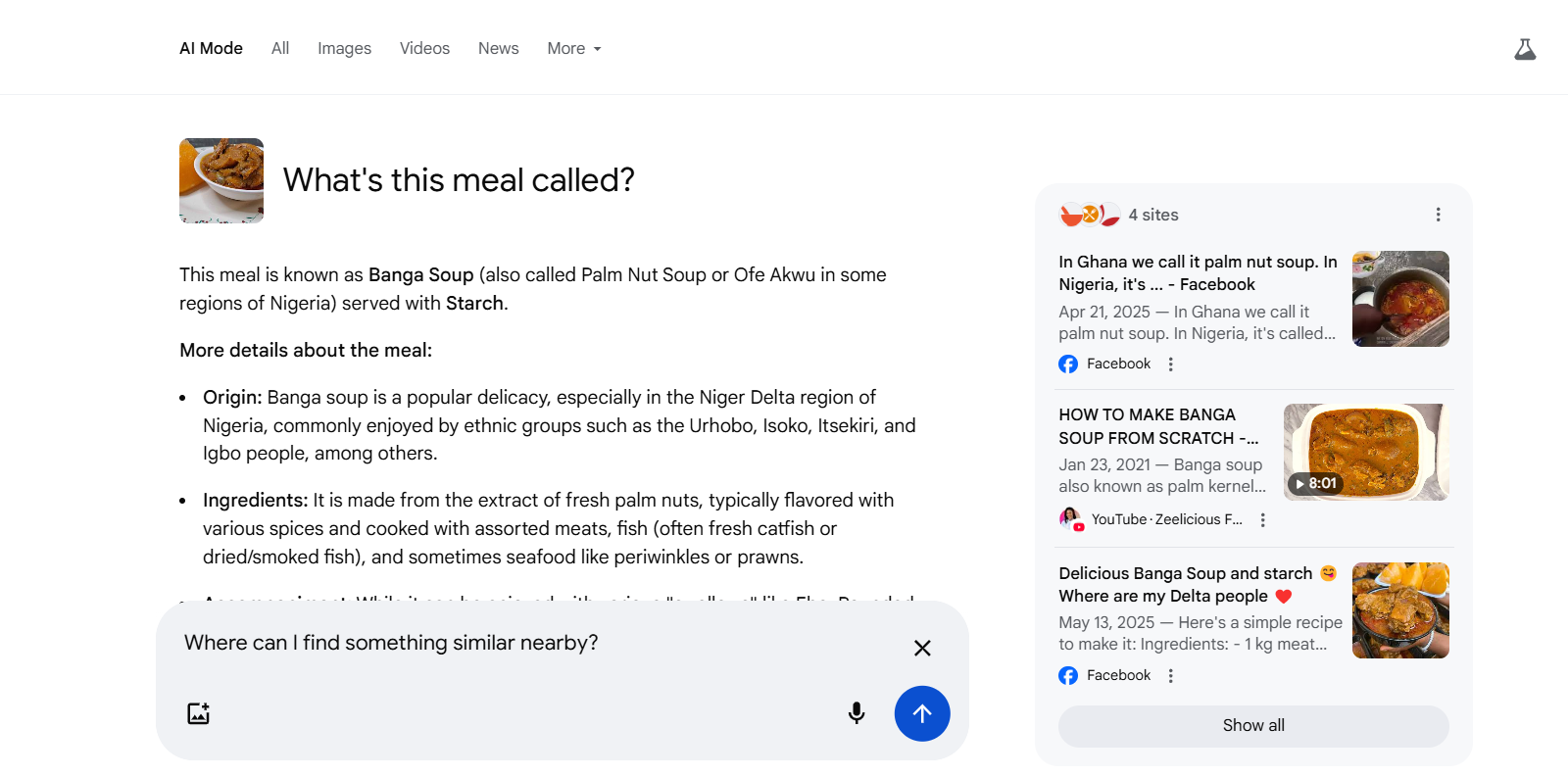Click the Facebook icon under the Banga Soup recipe
Screen dimensions: 1568x777
pyautogui.click(x=1067, y=675)
